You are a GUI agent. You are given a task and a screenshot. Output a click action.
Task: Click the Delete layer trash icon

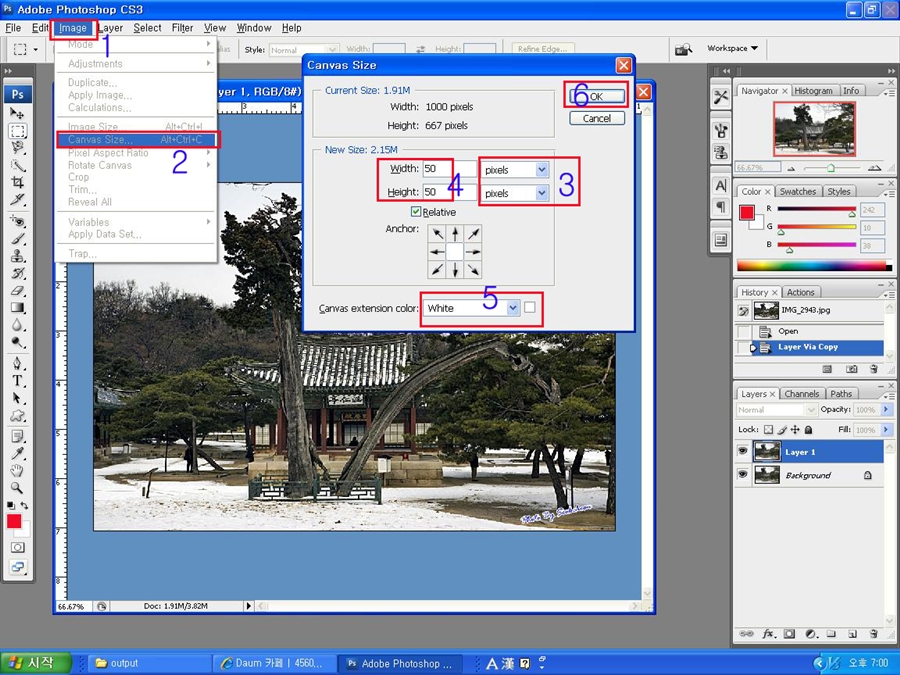pos(873,634)
